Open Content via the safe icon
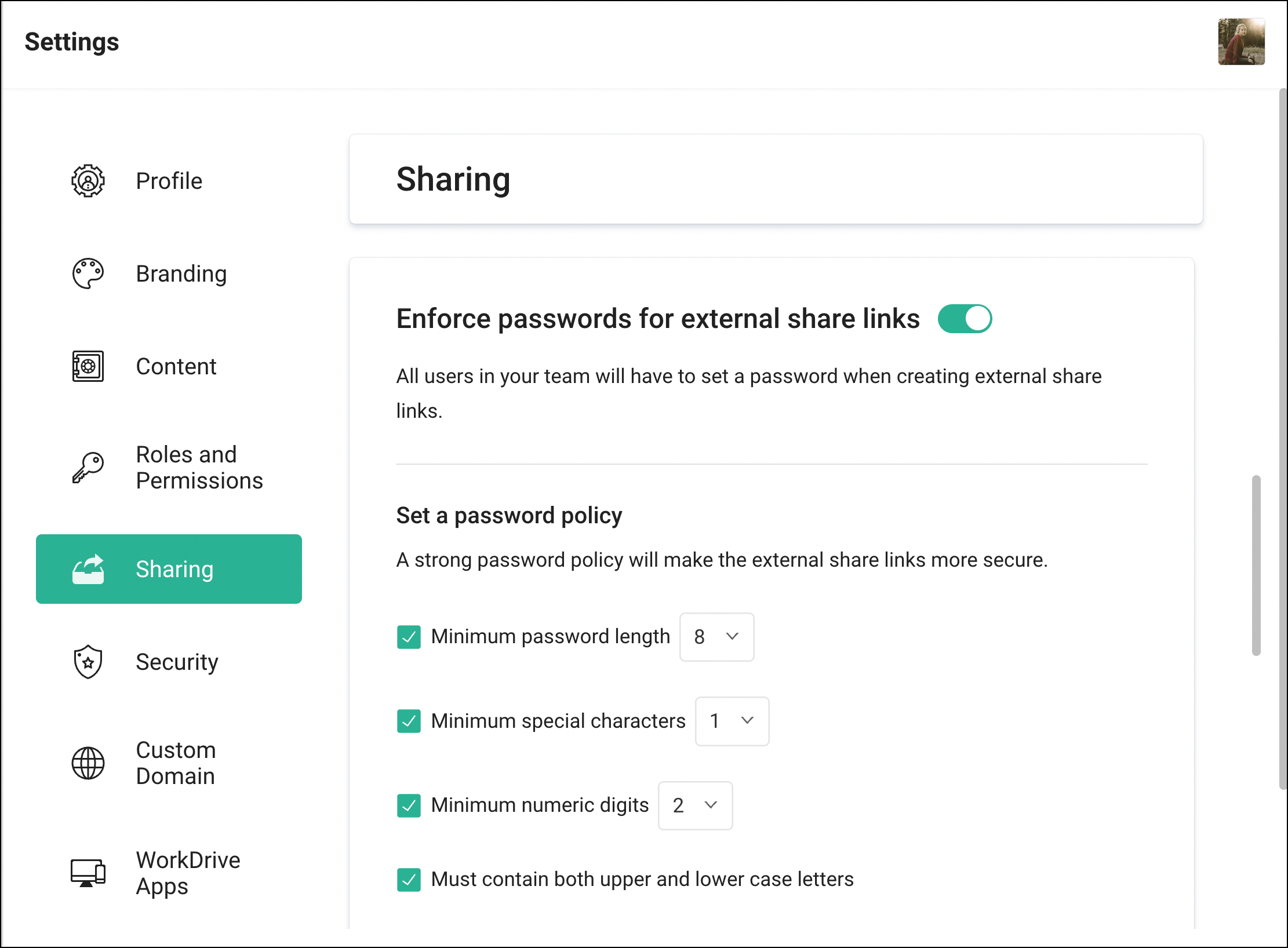1288x948 pixels. (x=88, y=366)
